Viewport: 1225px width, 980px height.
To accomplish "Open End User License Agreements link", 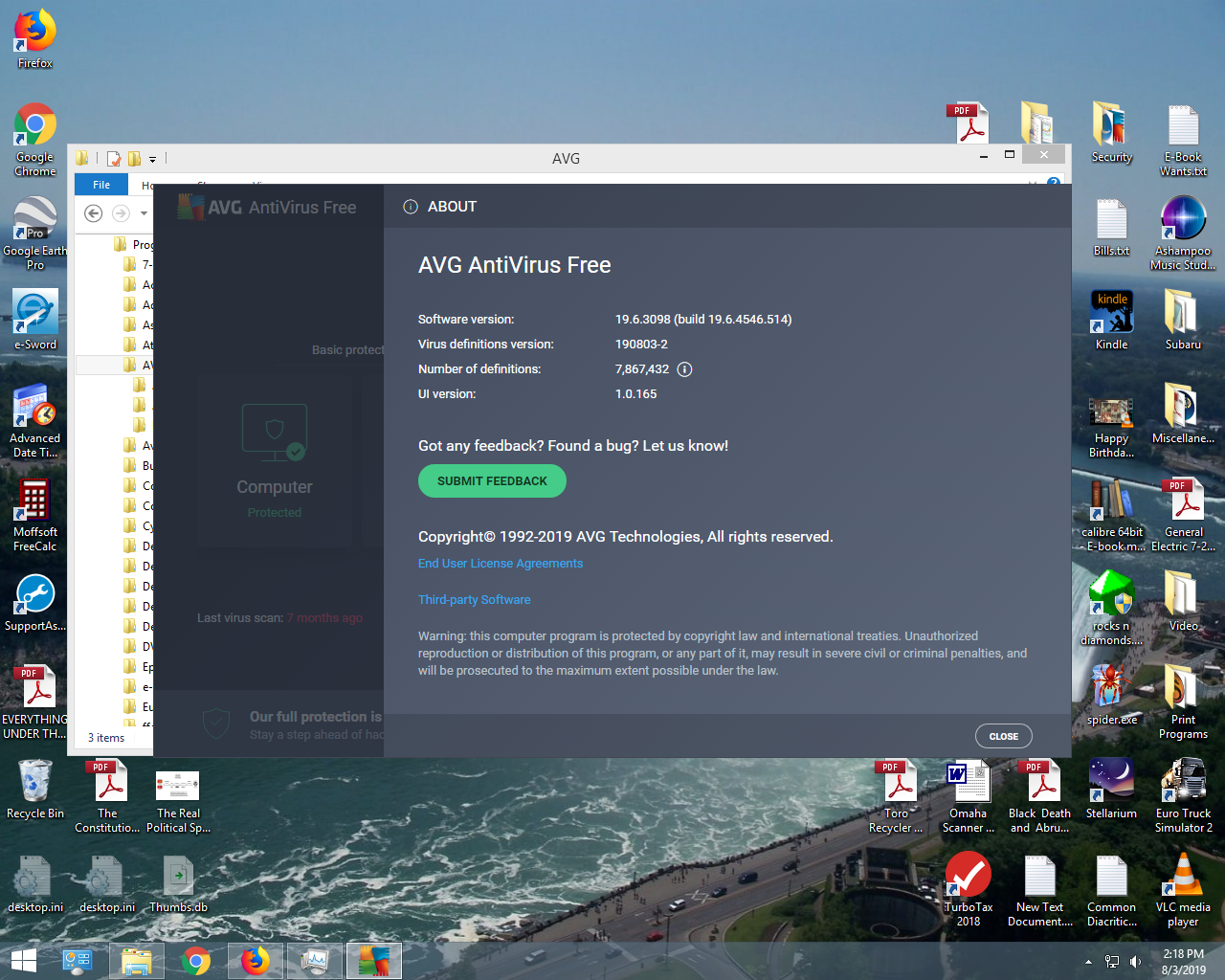I will tap(501, 564).
